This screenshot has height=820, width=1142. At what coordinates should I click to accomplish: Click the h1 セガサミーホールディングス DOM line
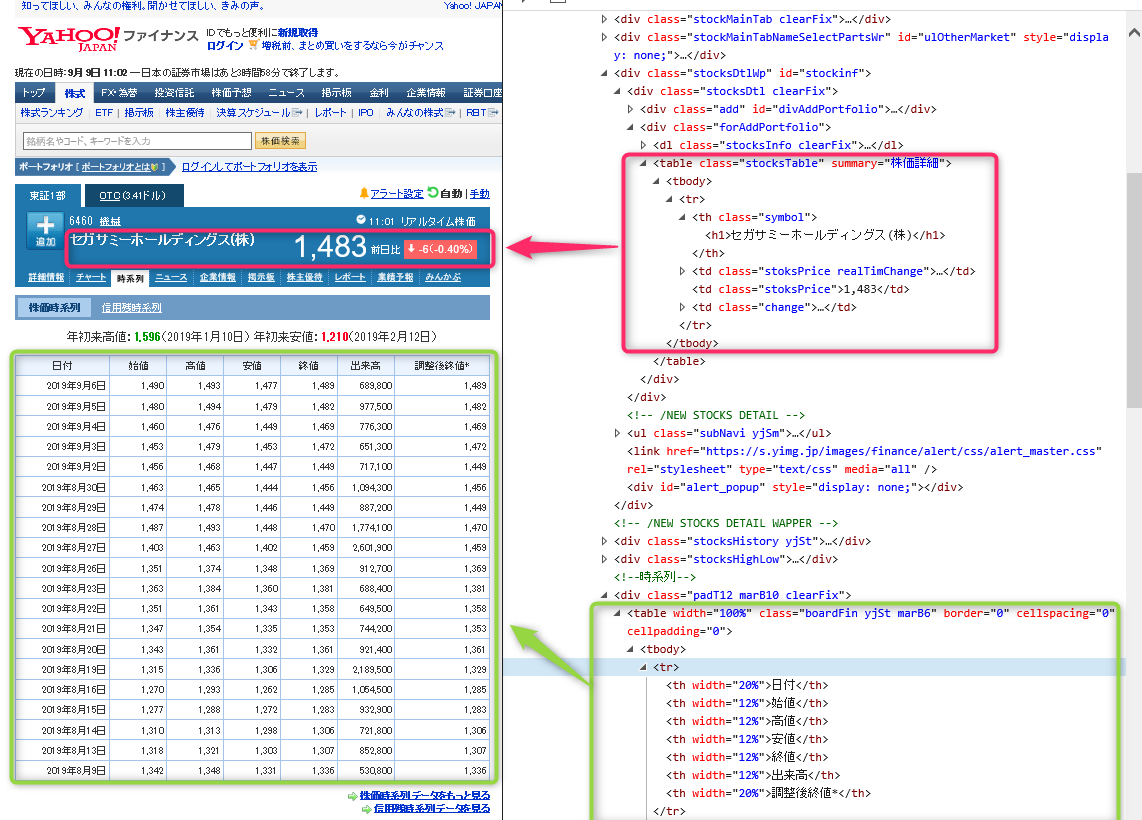824,235
